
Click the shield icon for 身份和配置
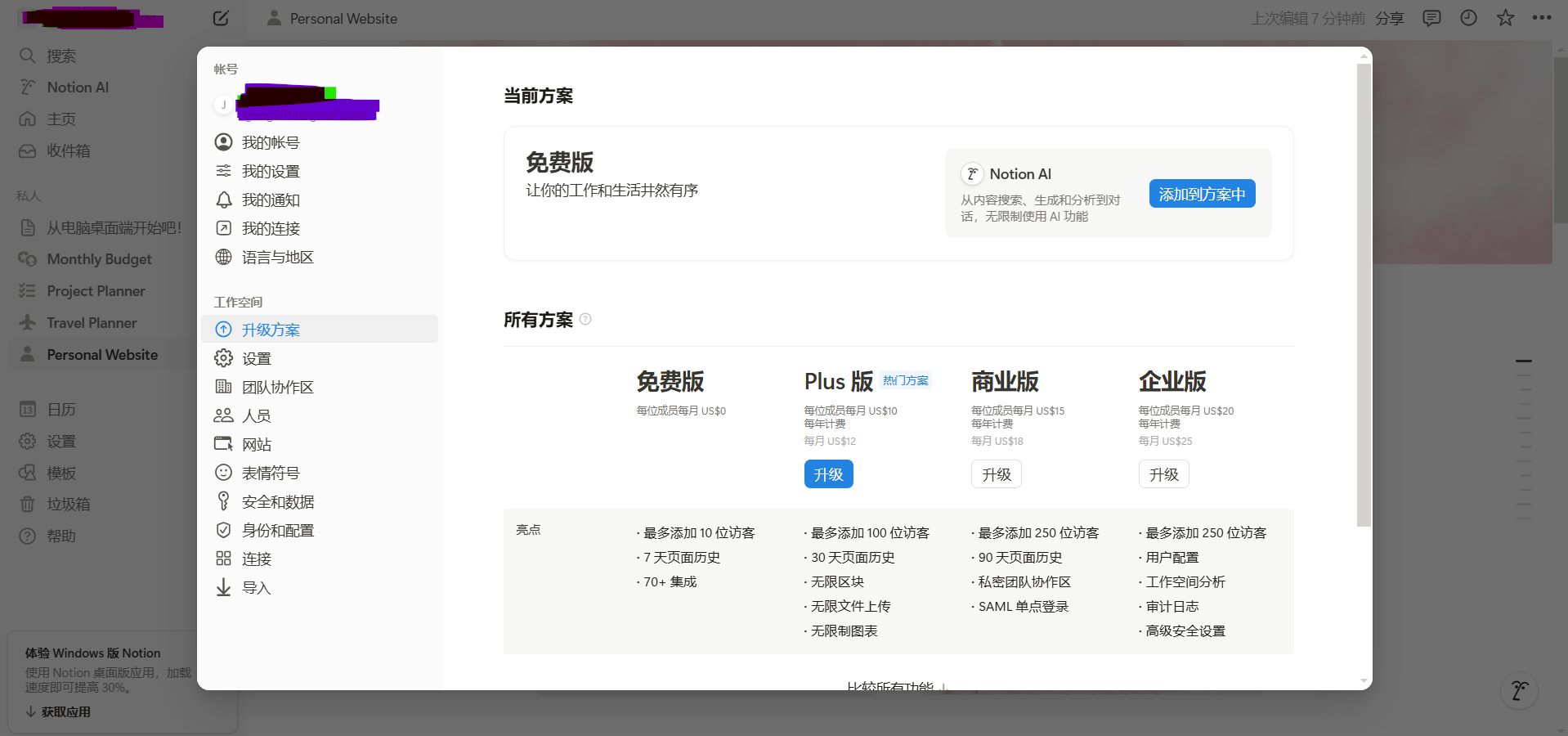tap(223, 530)
